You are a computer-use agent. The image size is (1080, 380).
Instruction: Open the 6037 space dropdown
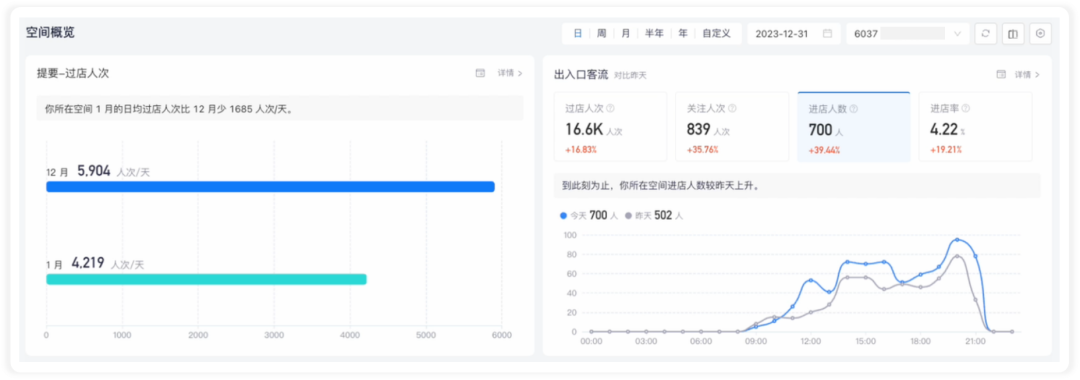tap(907, 34)
